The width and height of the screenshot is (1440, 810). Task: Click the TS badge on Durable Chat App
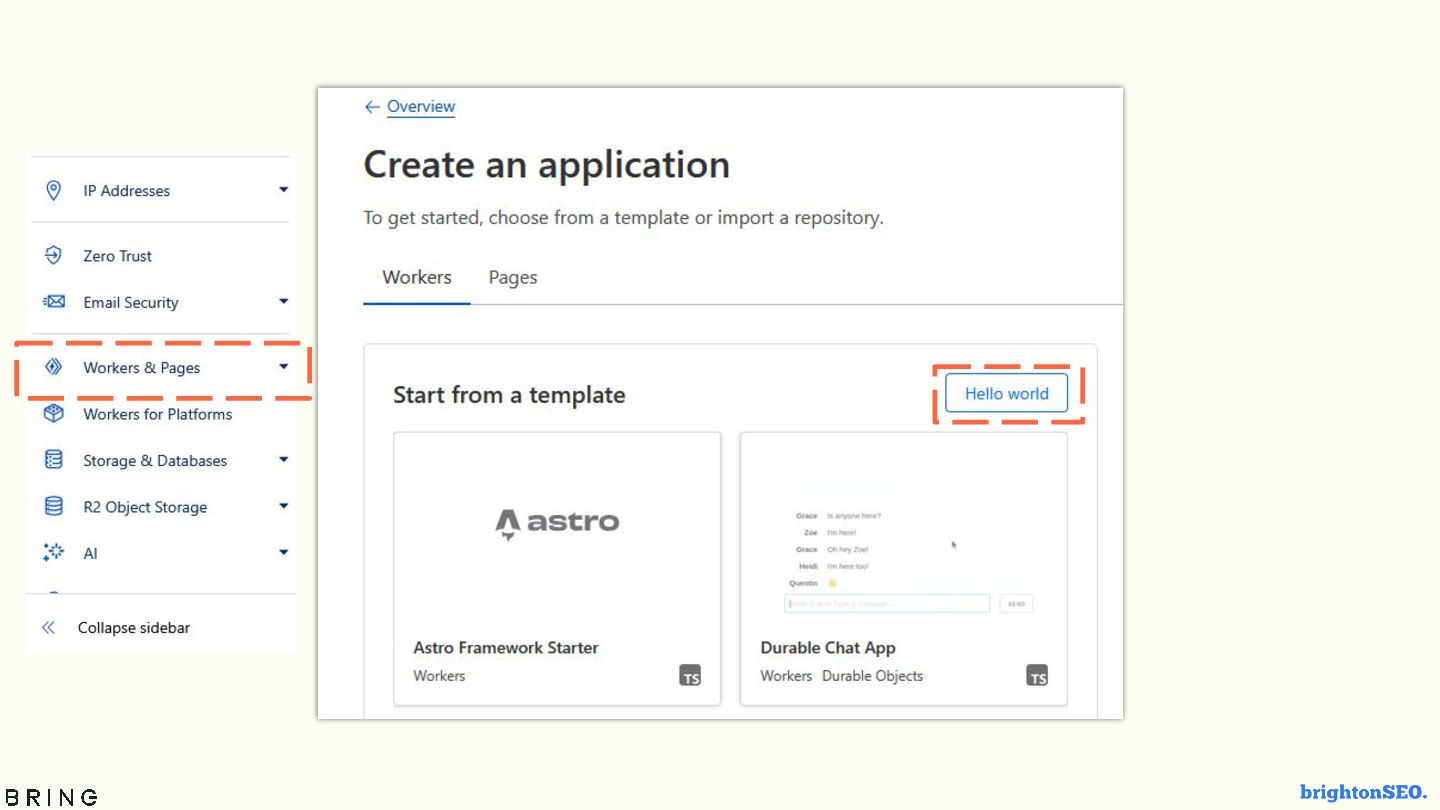pyautogui.click(x=1037, y=675)
